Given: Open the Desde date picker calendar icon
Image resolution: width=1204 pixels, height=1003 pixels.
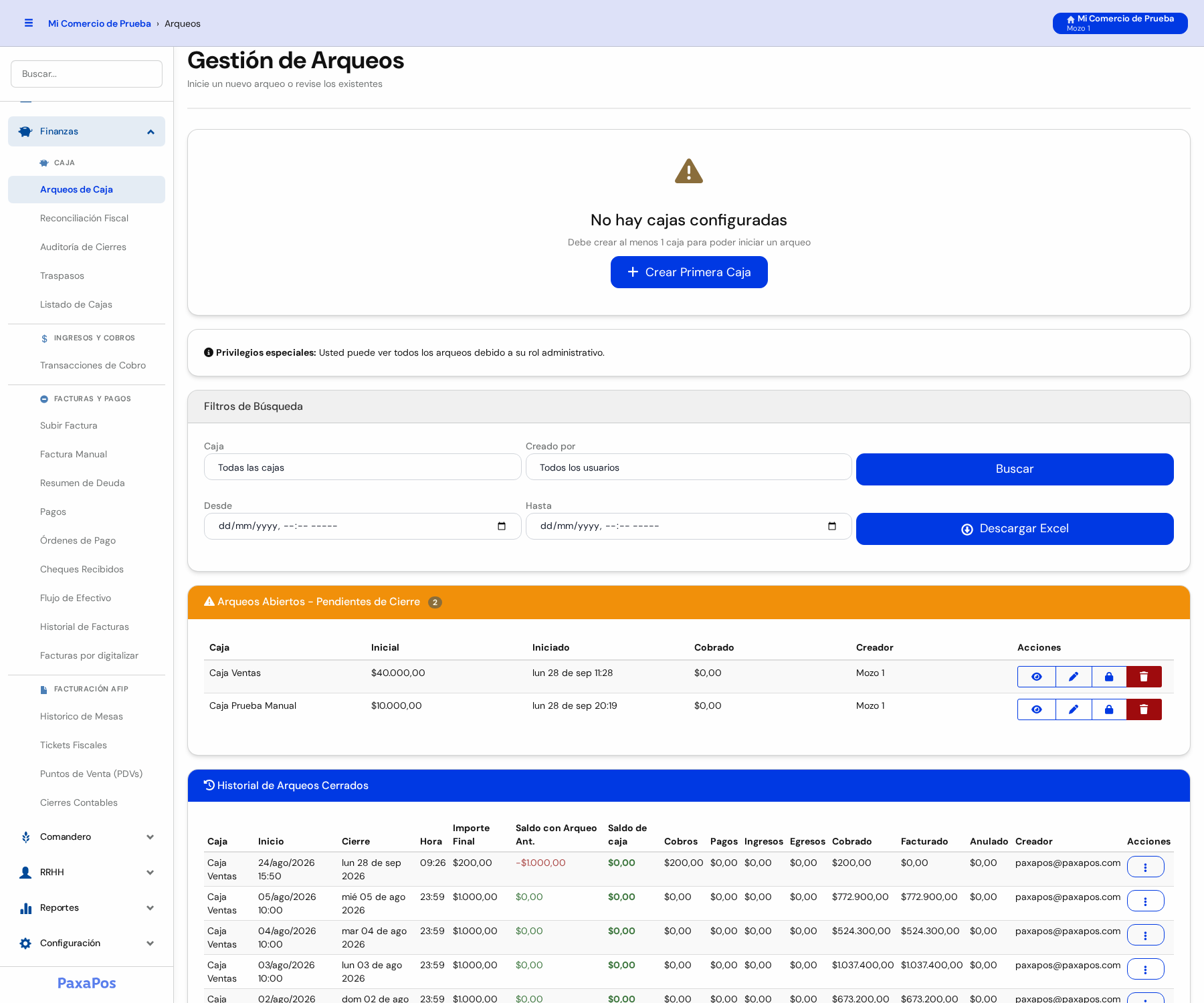Looking at the screenshot, I should click(502, 526).
